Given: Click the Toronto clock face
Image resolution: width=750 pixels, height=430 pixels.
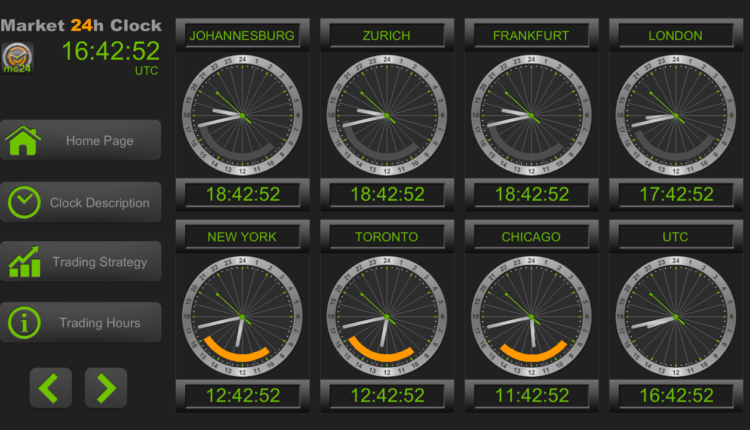Looking at the screenshot, I should [386, 317].
